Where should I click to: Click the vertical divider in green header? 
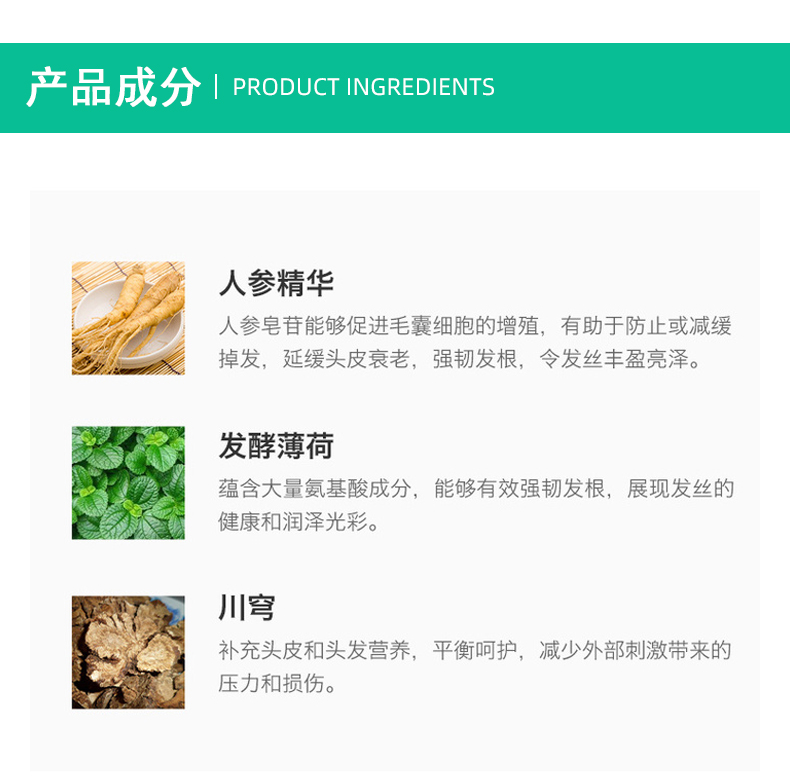pyautogui.click(x=216, y=87)
